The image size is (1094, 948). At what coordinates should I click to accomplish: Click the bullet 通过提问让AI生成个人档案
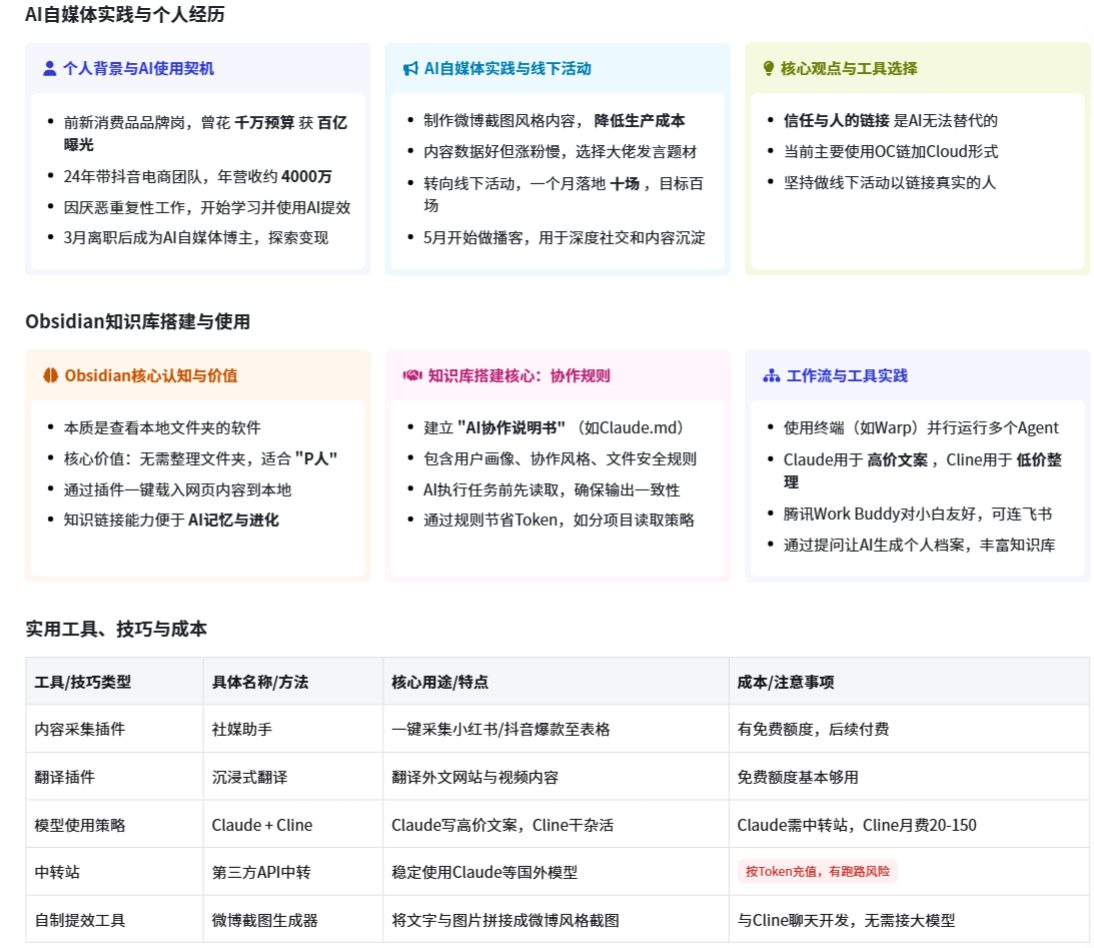919,545
